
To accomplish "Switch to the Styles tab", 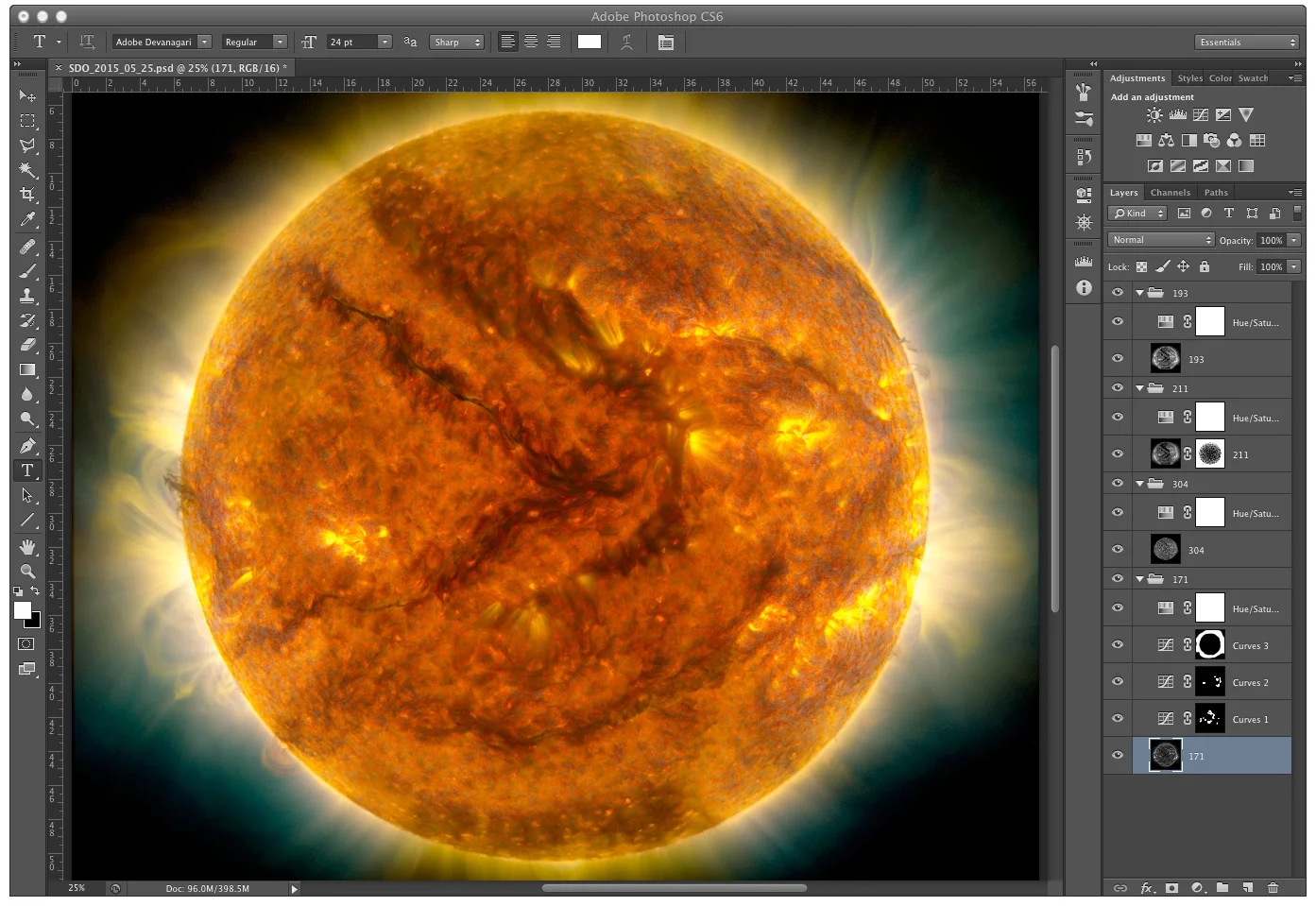I will 1189,78.
